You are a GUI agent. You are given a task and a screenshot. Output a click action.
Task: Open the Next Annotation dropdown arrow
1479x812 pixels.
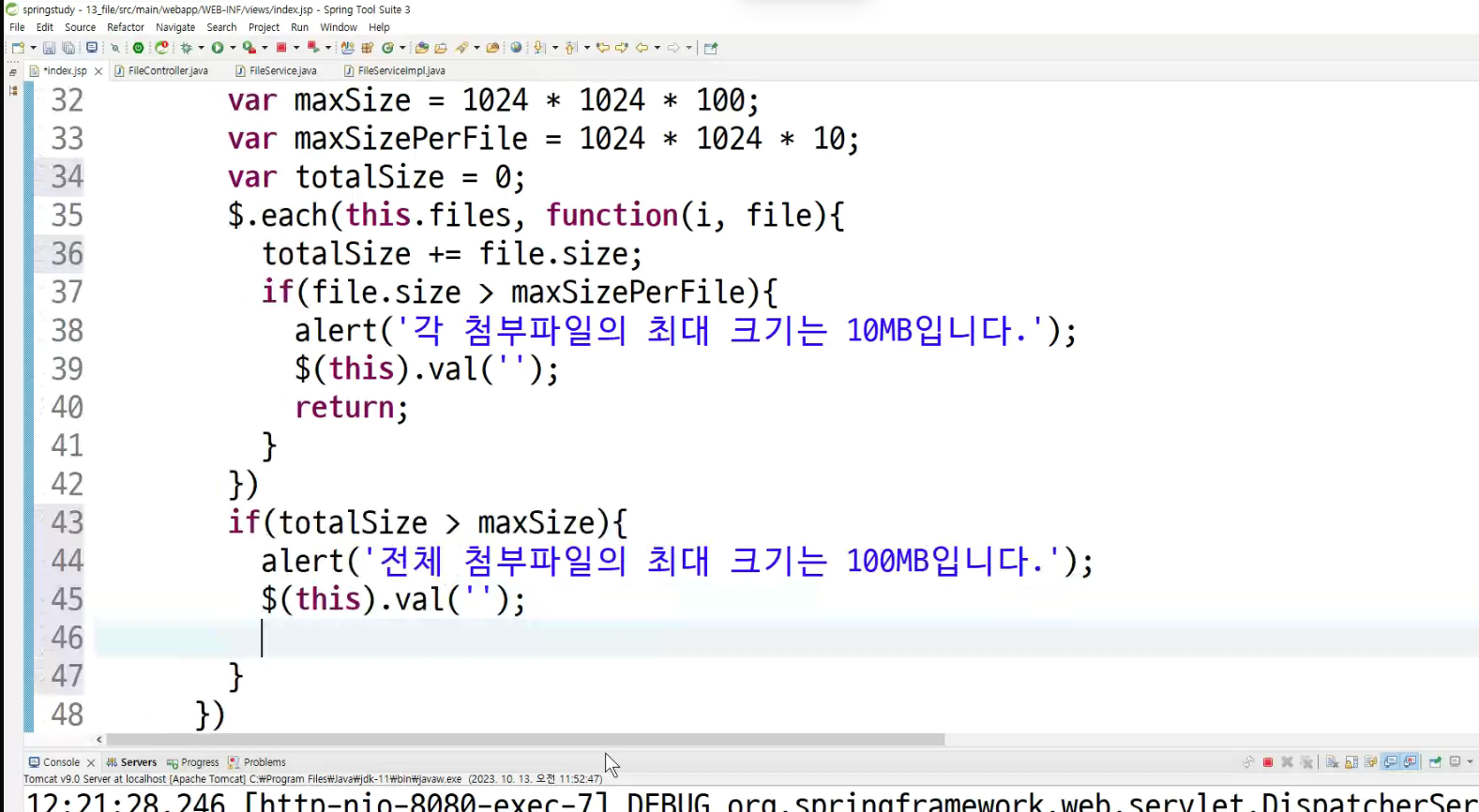tap(555, 48)
